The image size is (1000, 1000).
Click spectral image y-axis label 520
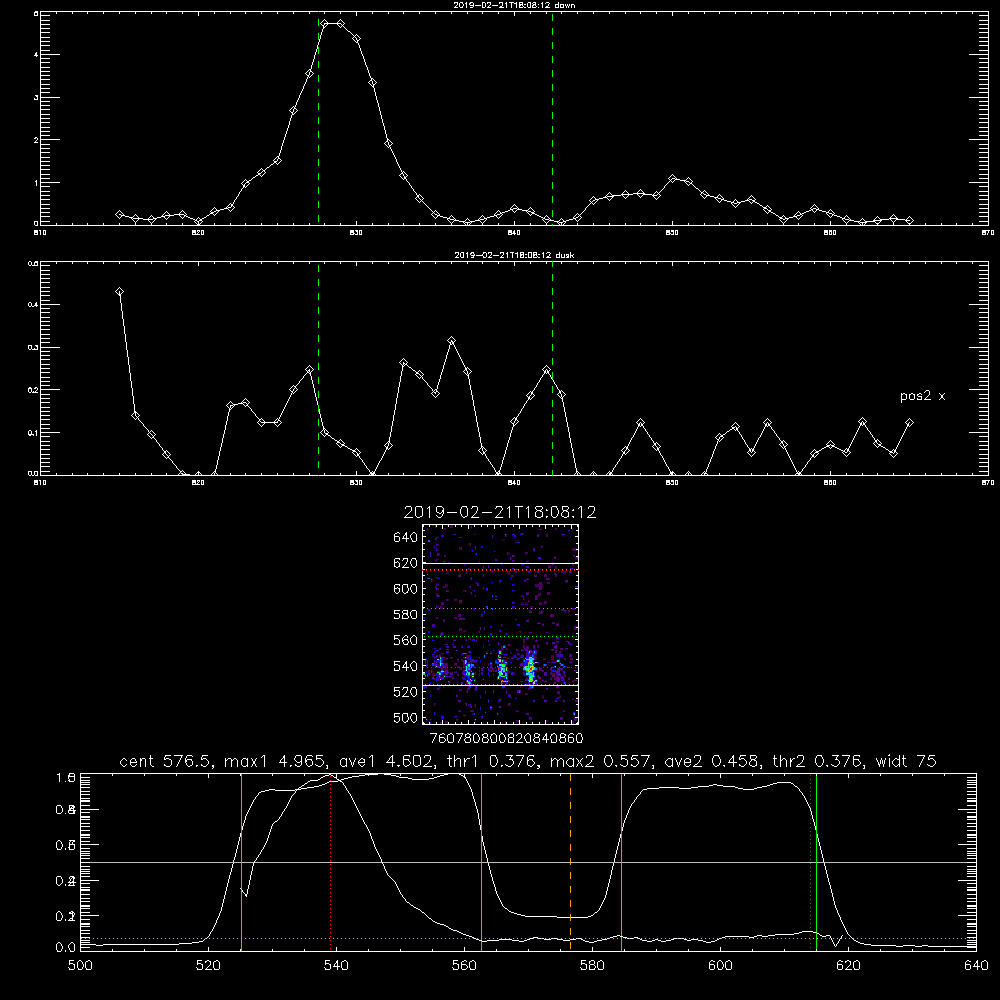(x=405, y=692)
